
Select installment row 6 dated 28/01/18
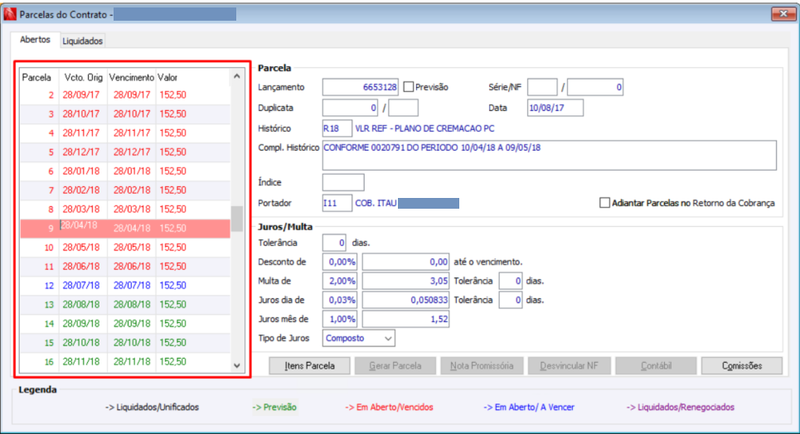point(126,171)
